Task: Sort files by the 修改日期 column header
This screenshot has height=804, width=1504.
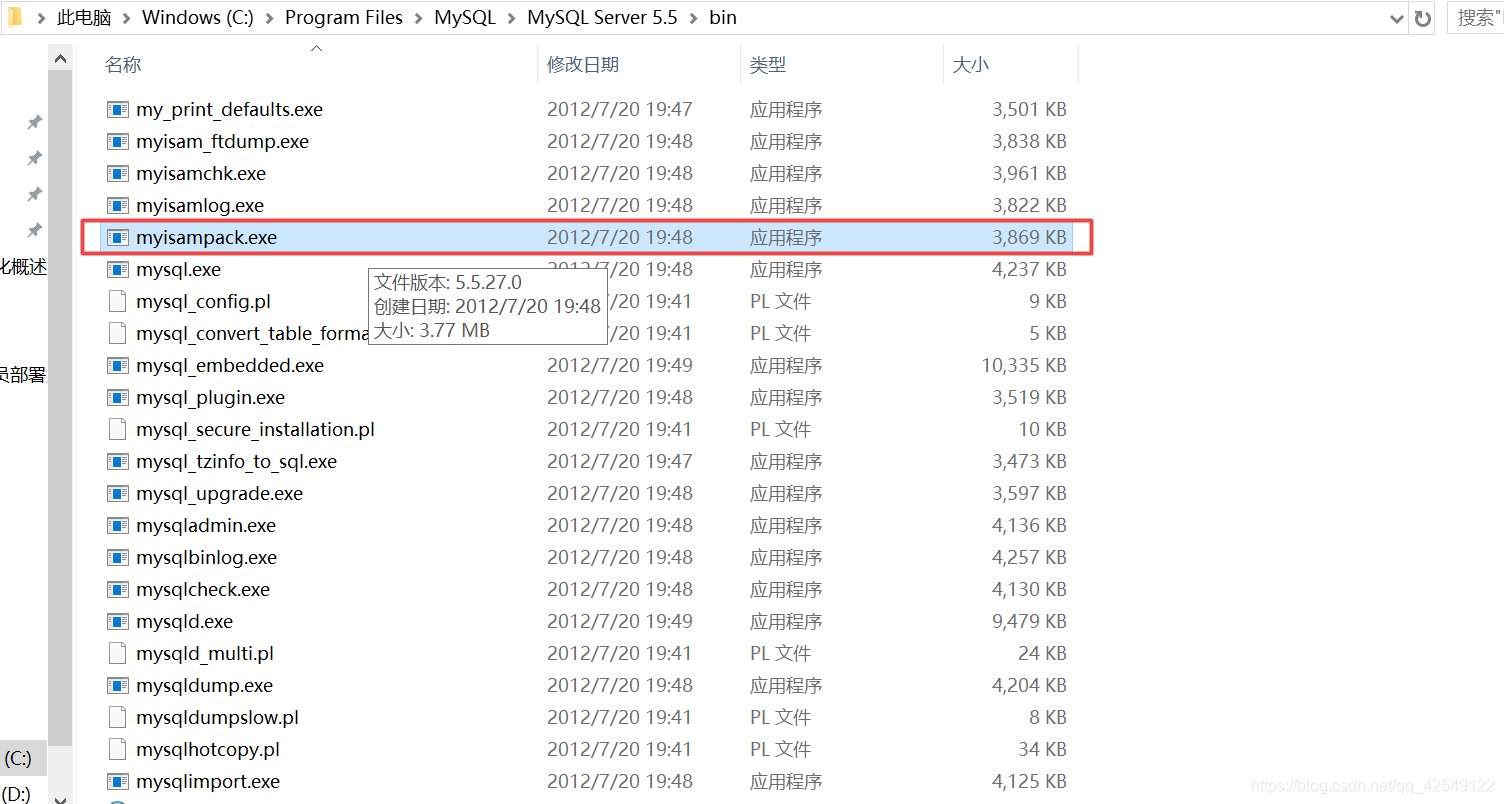Action: (583, 64)
